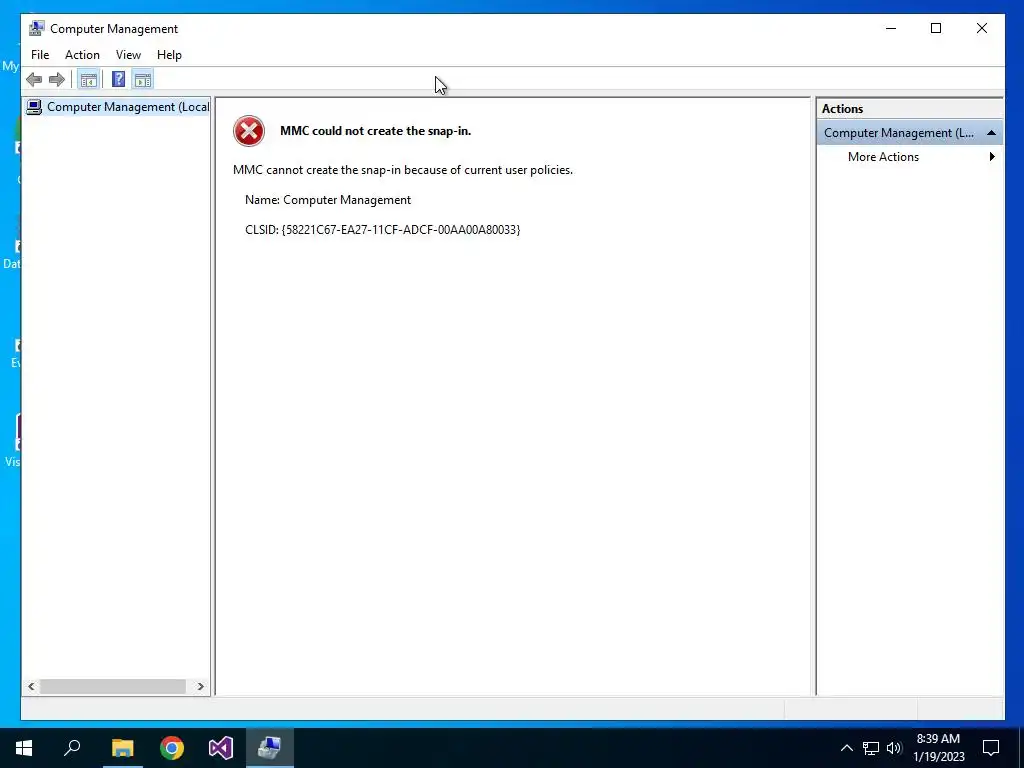Click the red error X icon
Image resolution: width=1024 pixels, height=768 pixels.
[x=249, y=131]
